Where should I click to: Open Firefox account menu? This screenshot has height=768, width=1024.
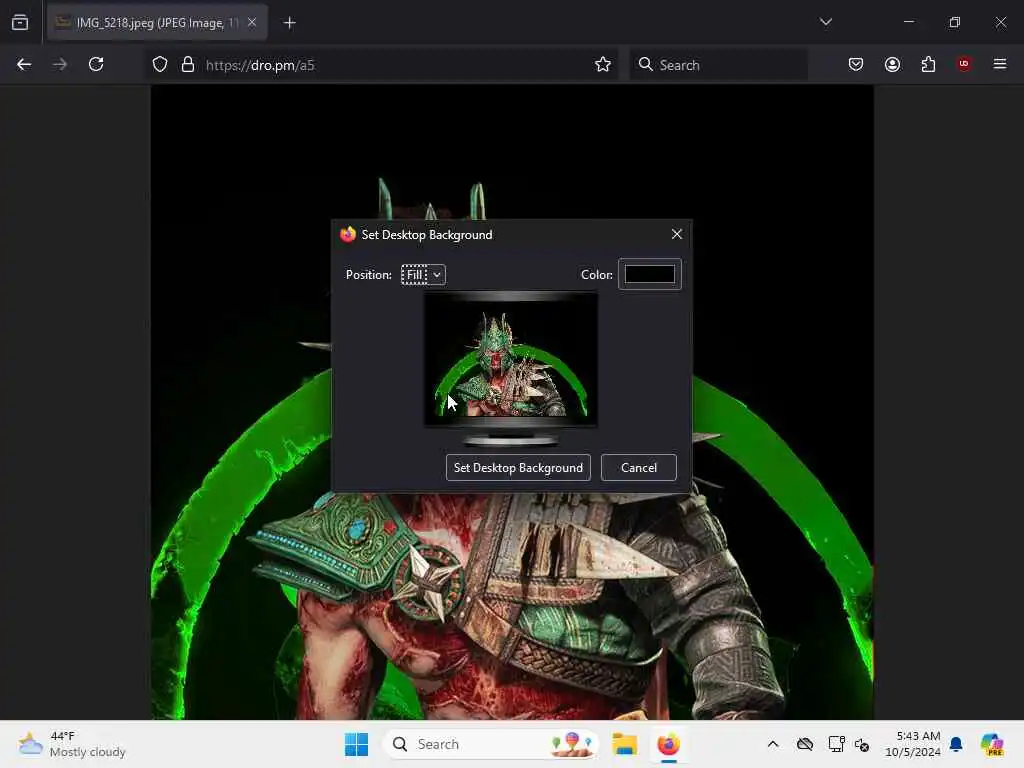coord(892,65)
